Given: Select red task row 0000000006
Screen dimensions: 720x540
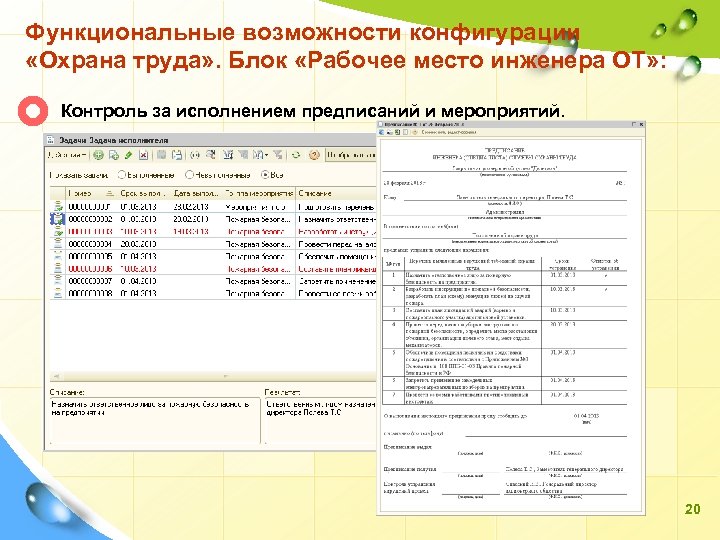Looking at the screenshot, I should click(x=213, y=269).
